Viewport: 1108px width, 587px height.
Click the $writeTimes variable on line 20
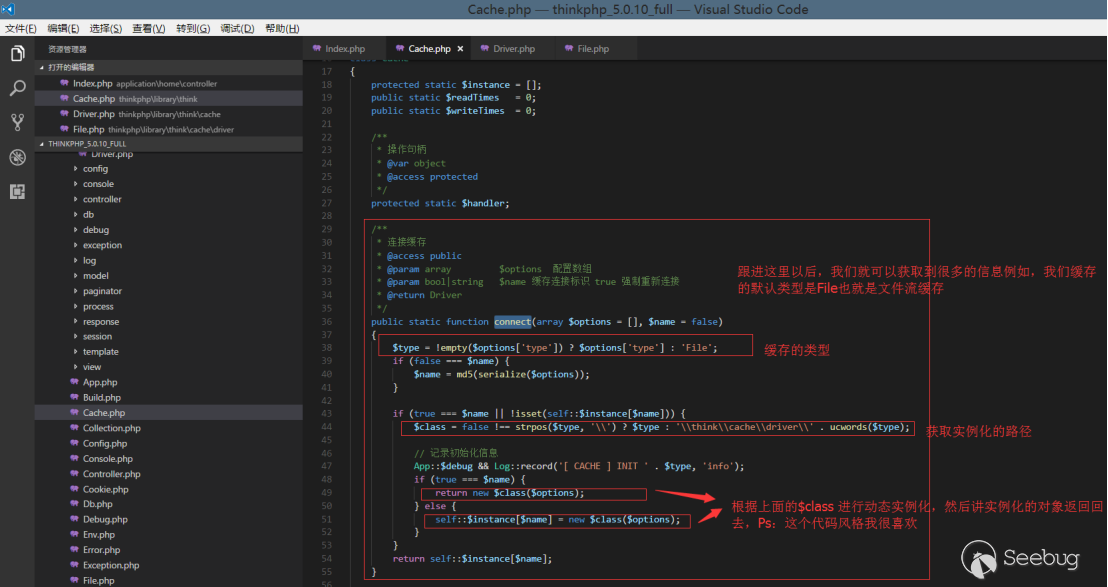[x=475, y=111]
